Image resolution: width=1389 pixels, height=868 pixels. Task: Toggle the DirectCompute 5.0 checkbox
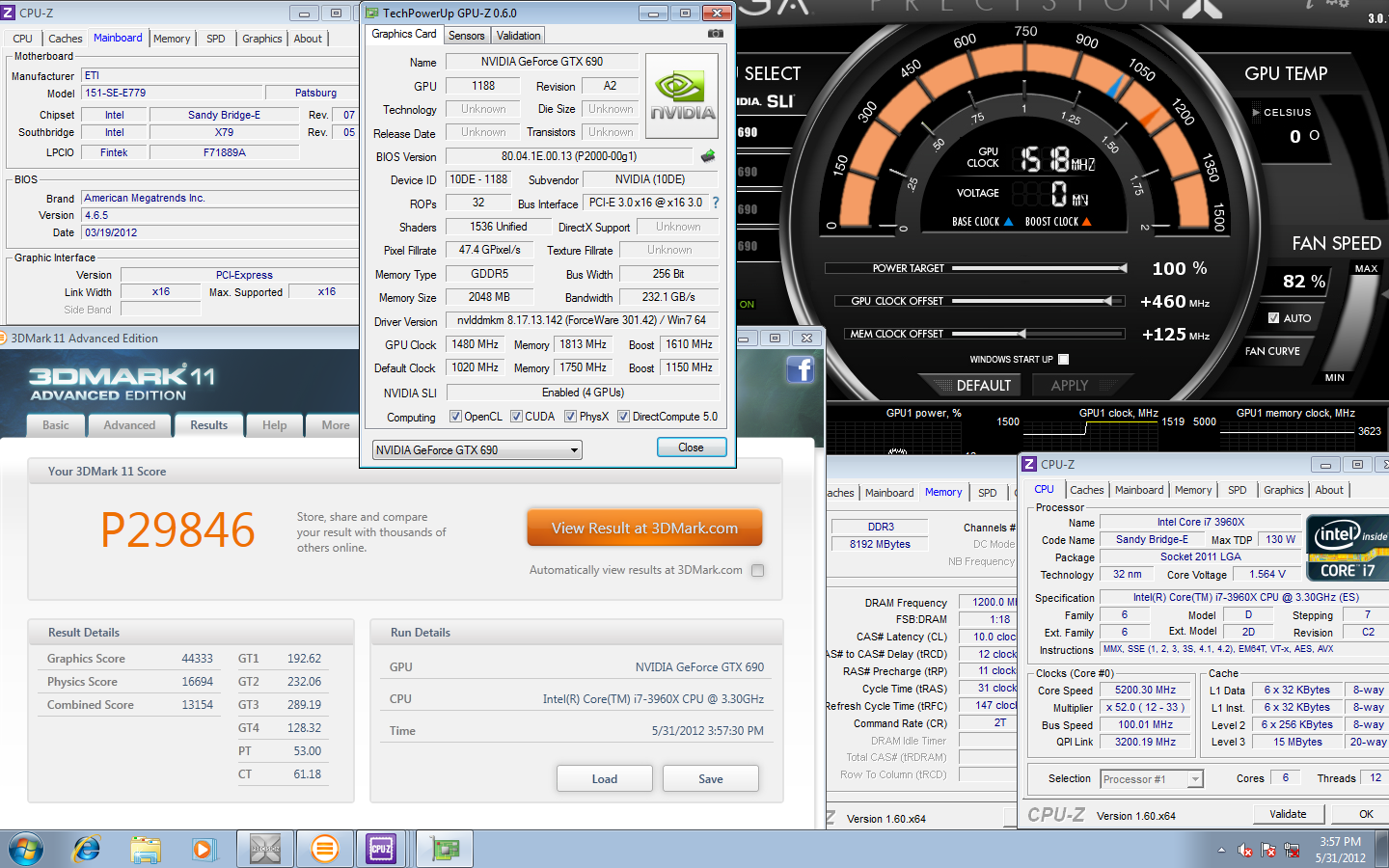[x=624, y=417]
